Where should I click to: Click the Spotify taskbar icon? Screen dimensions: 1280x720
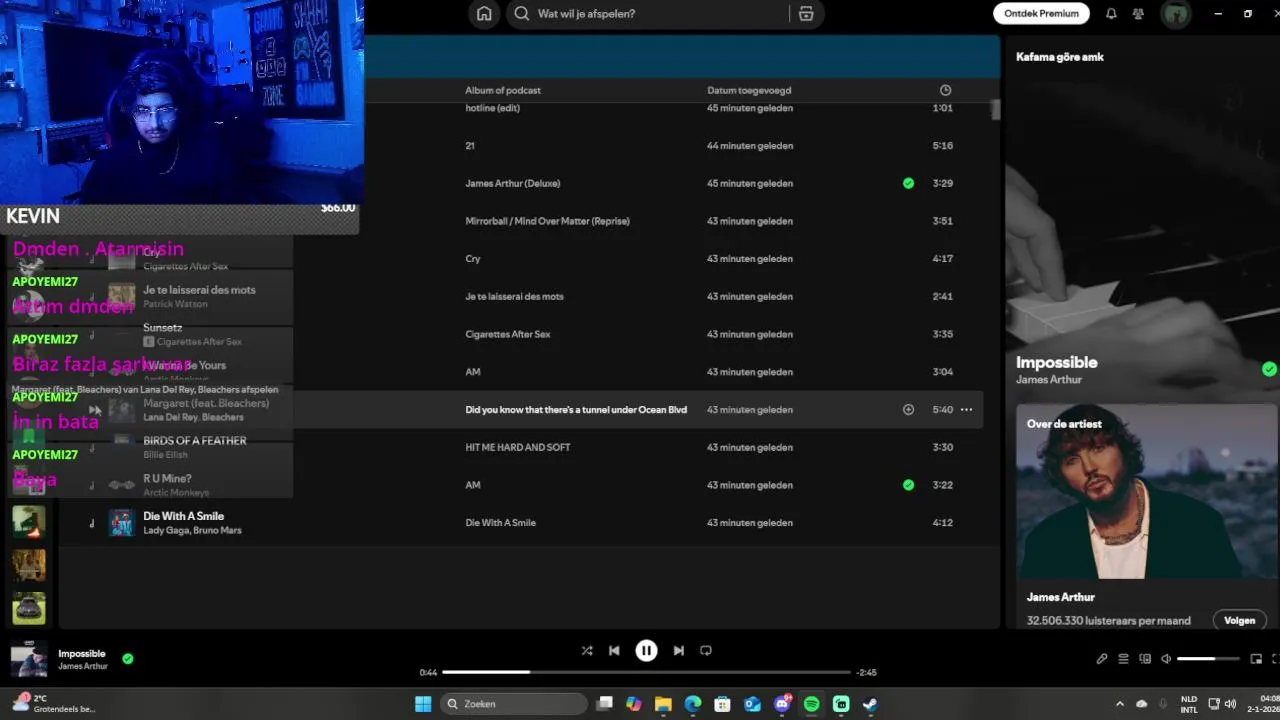tap(811, 704)
